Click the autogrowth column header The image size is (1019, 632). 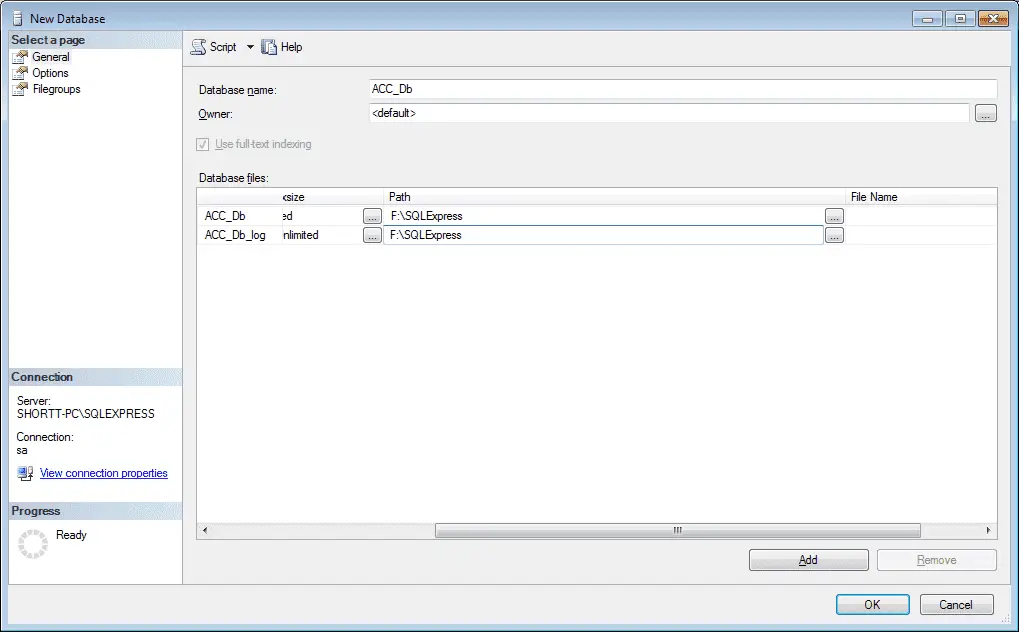tap(333, 197)
